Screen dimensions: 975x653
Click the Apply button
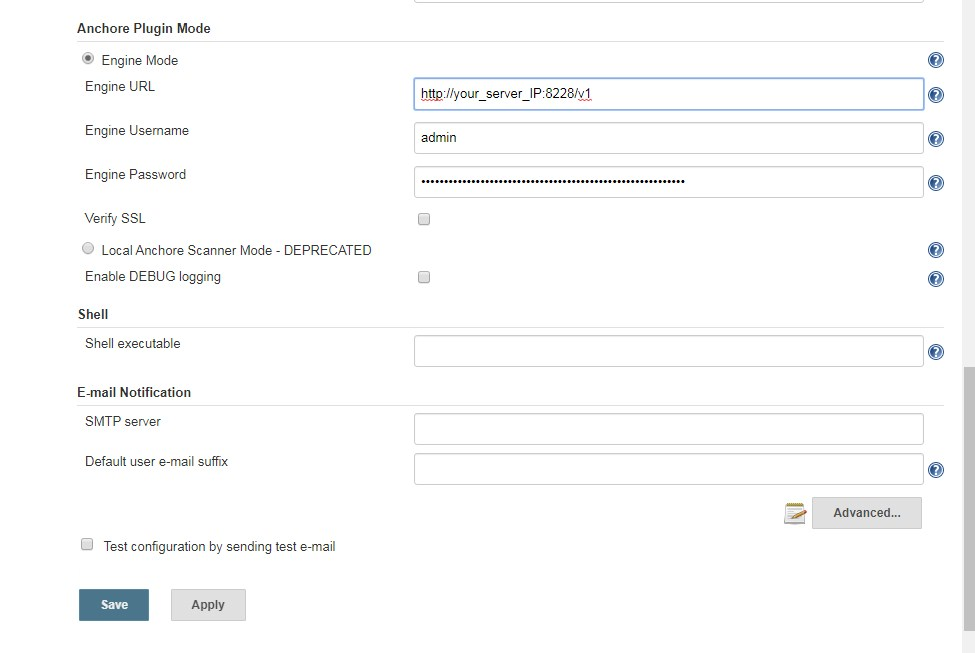tap(208, 605)
